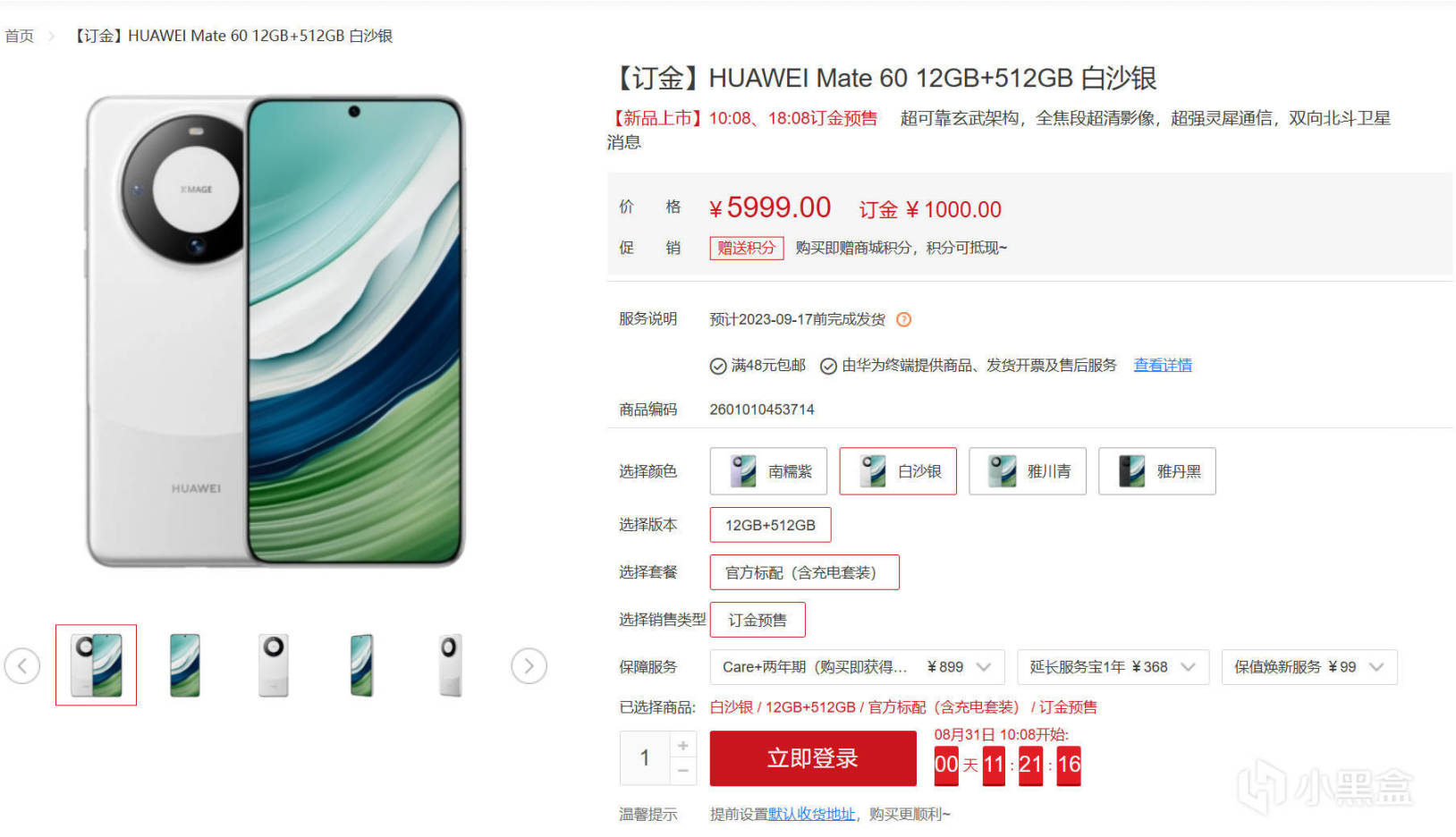The height and width of the screenshot is (837, 1456).
Task: Open the 默认收货地址 link
Action: point(811,814)
